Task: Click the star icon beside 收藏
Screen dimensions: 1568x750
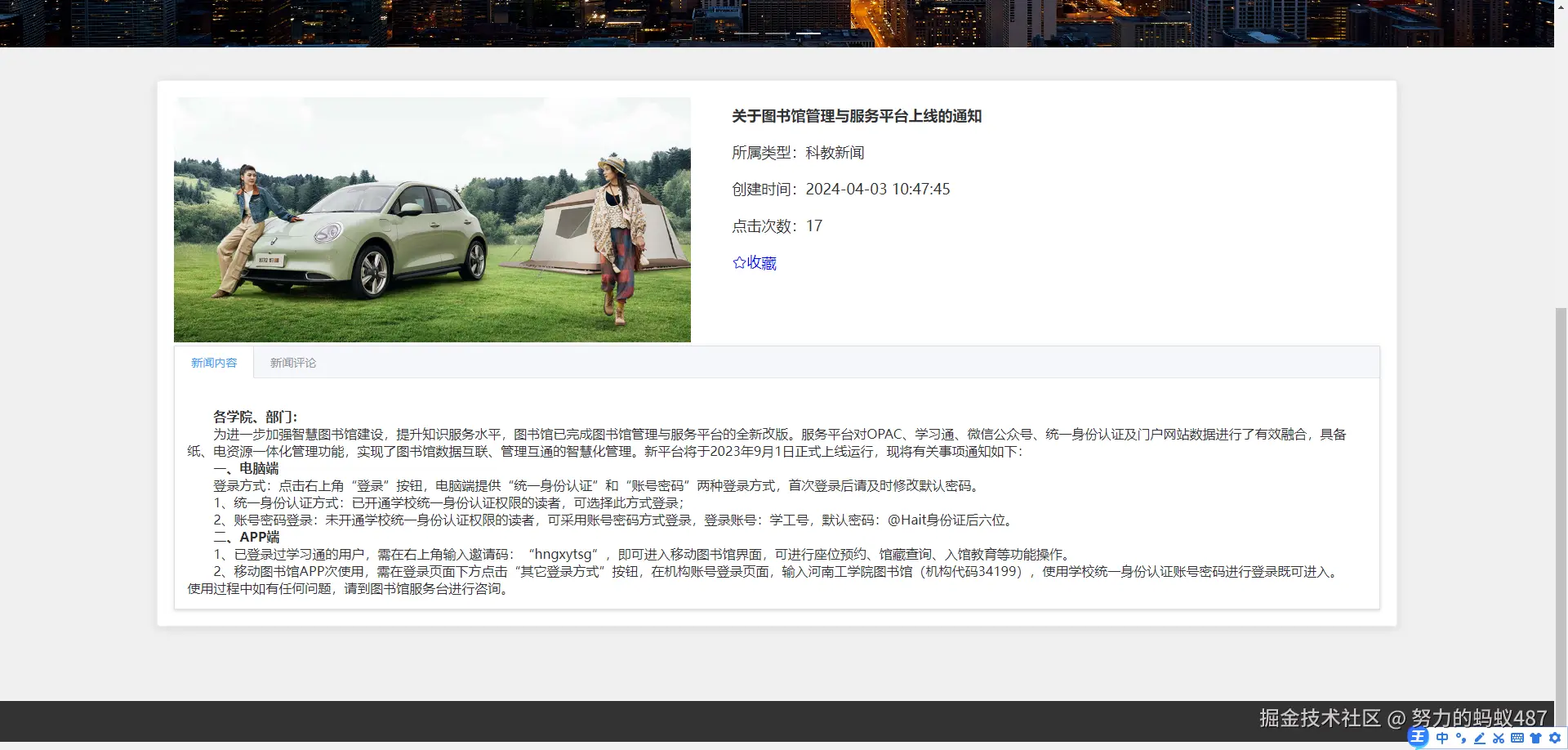Action: coord(737,262)
